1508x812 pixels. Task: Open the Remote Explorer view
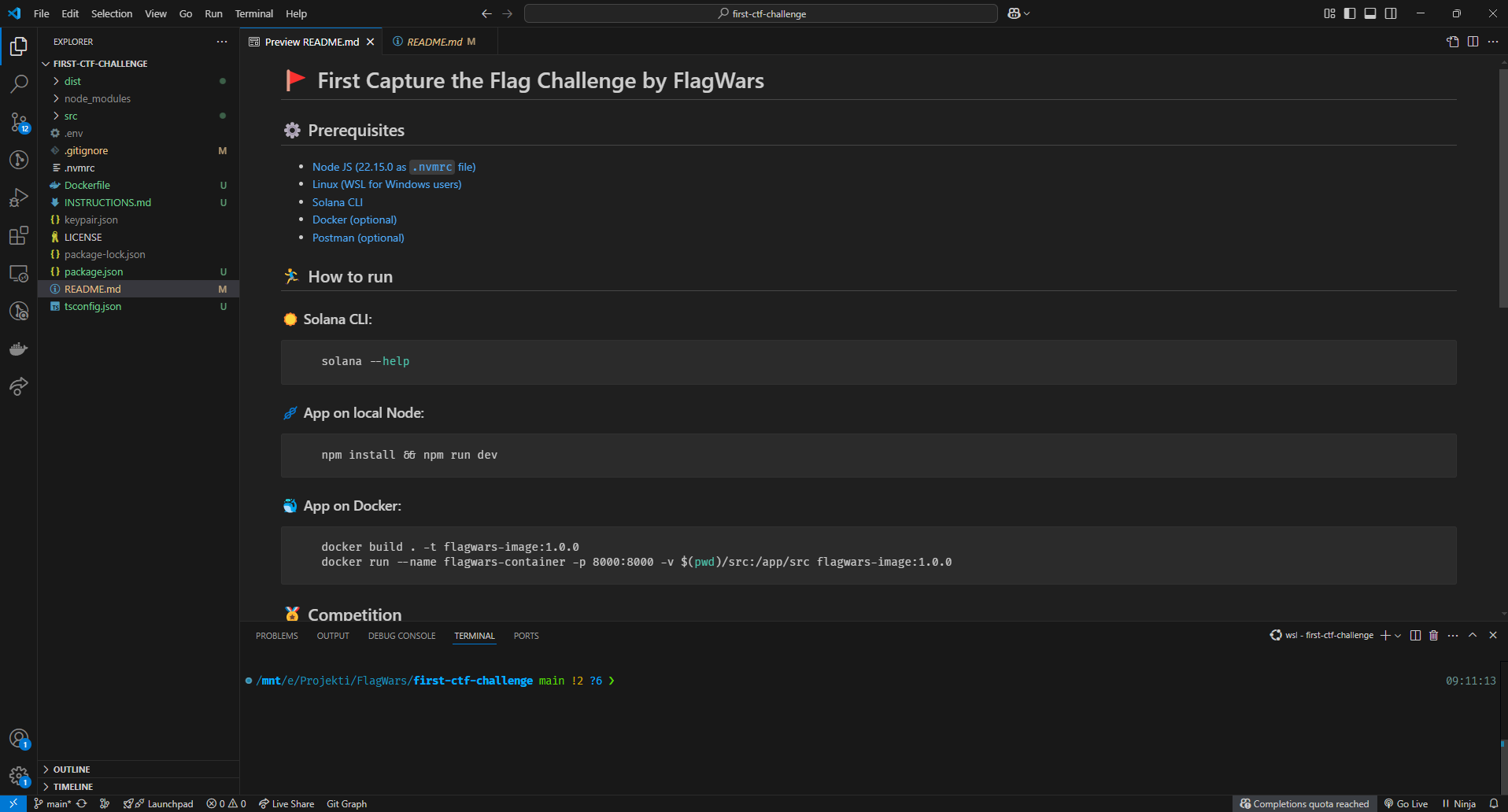click(19, 273)
